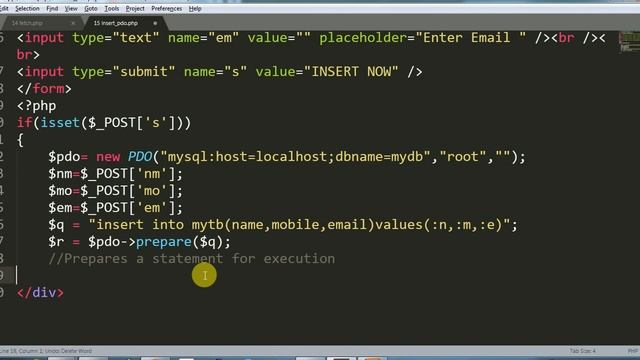
Task: Click the value="INSERT NOW" attribute
Action: (327, 72)
